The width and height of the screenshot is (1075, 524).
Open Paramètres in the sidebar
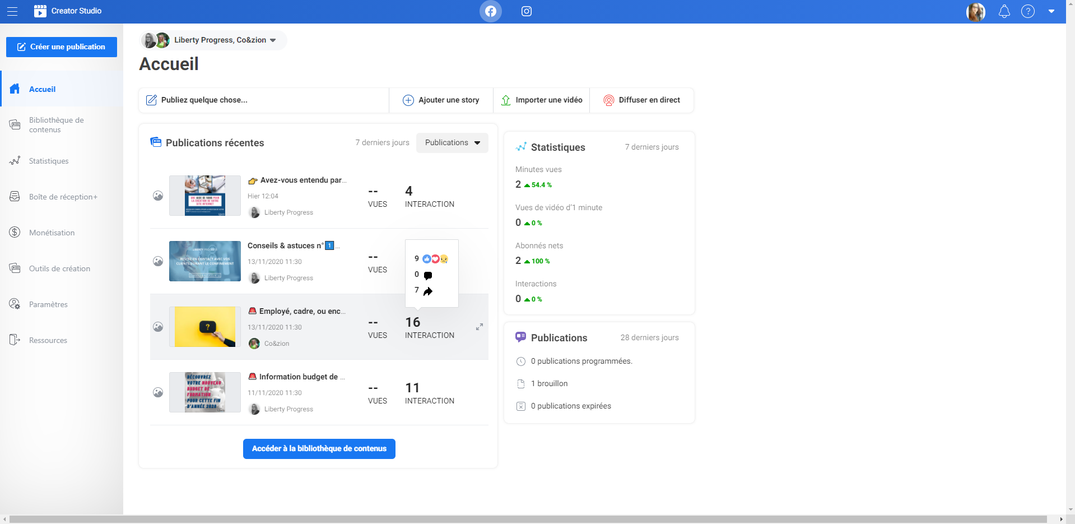click(49, 304)
